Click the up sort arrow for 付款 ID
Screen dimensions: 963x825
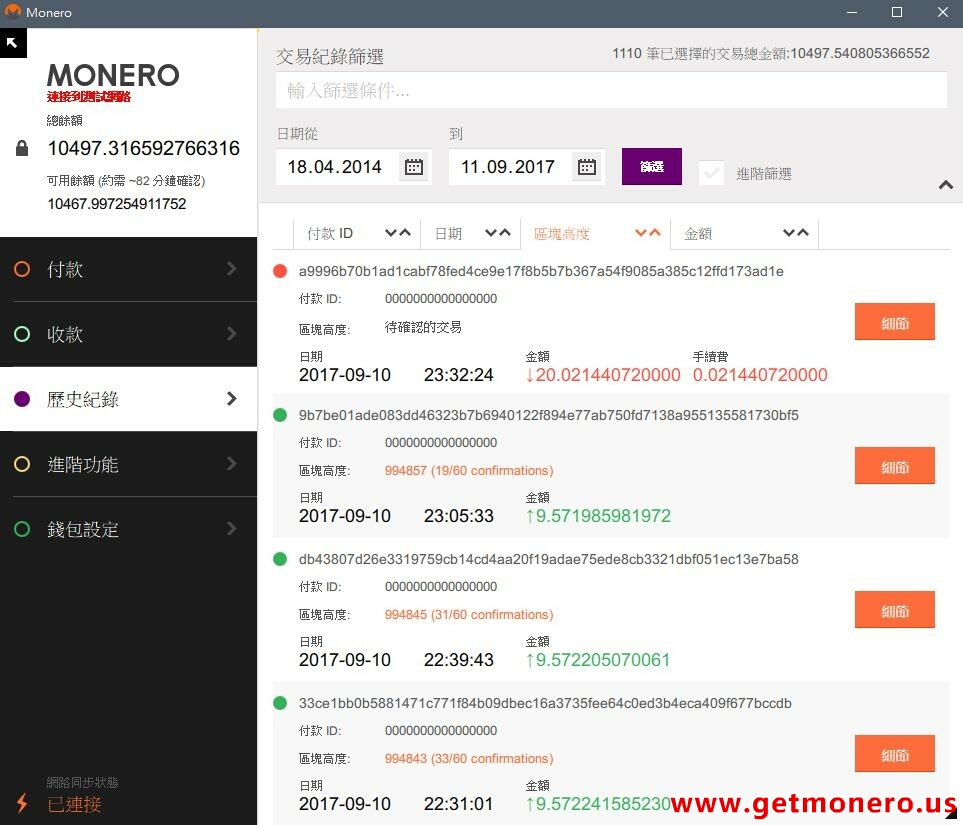(405, 233)
